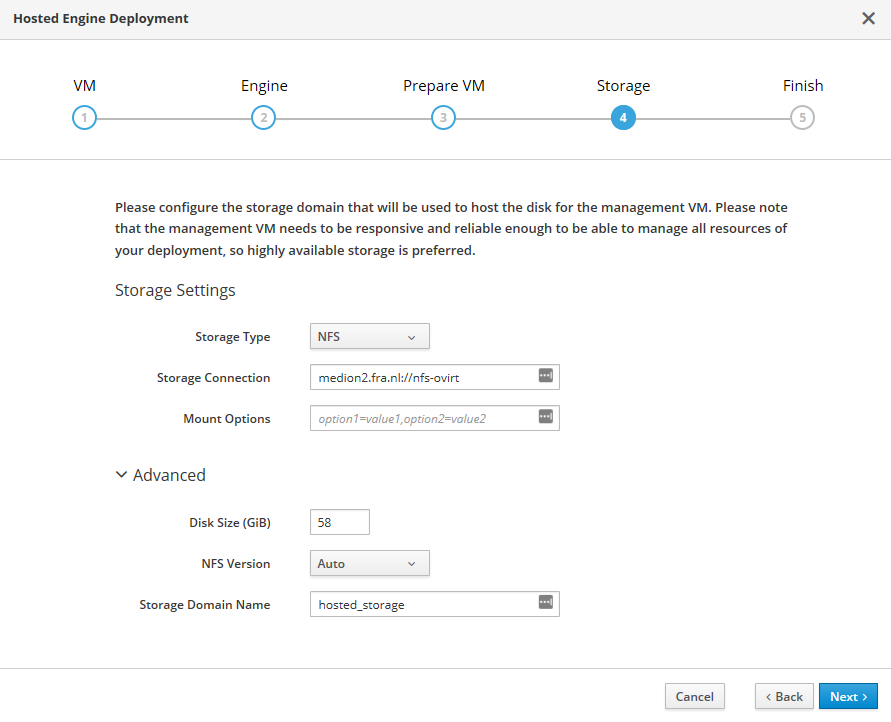This screenshot has height=722, width=891.
Task: Close the Hosted Engine Deployment dialog
Action: (868, 19)
